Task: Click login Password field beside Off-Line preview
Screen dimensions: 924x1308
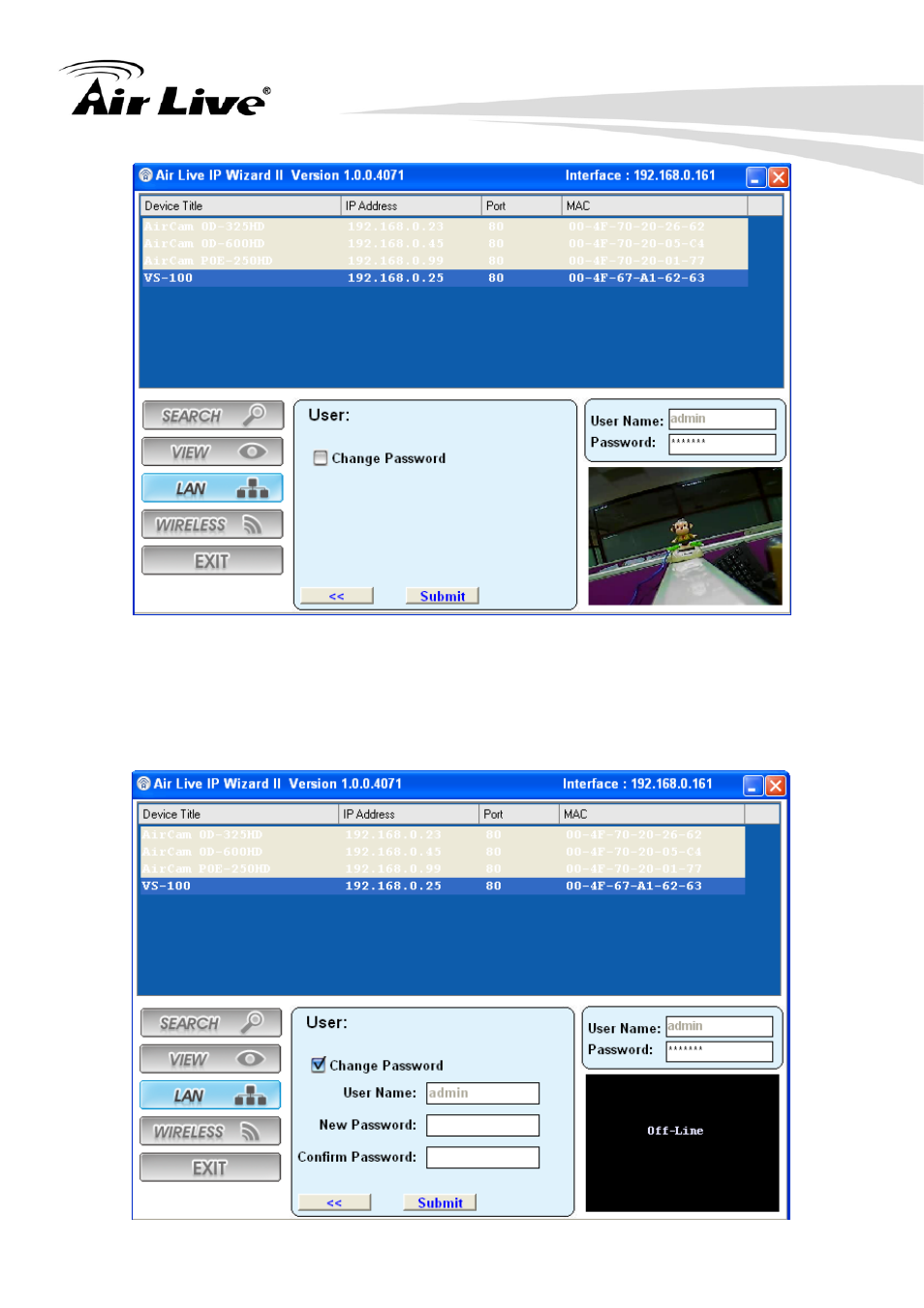Action: tap(720, 1050)
